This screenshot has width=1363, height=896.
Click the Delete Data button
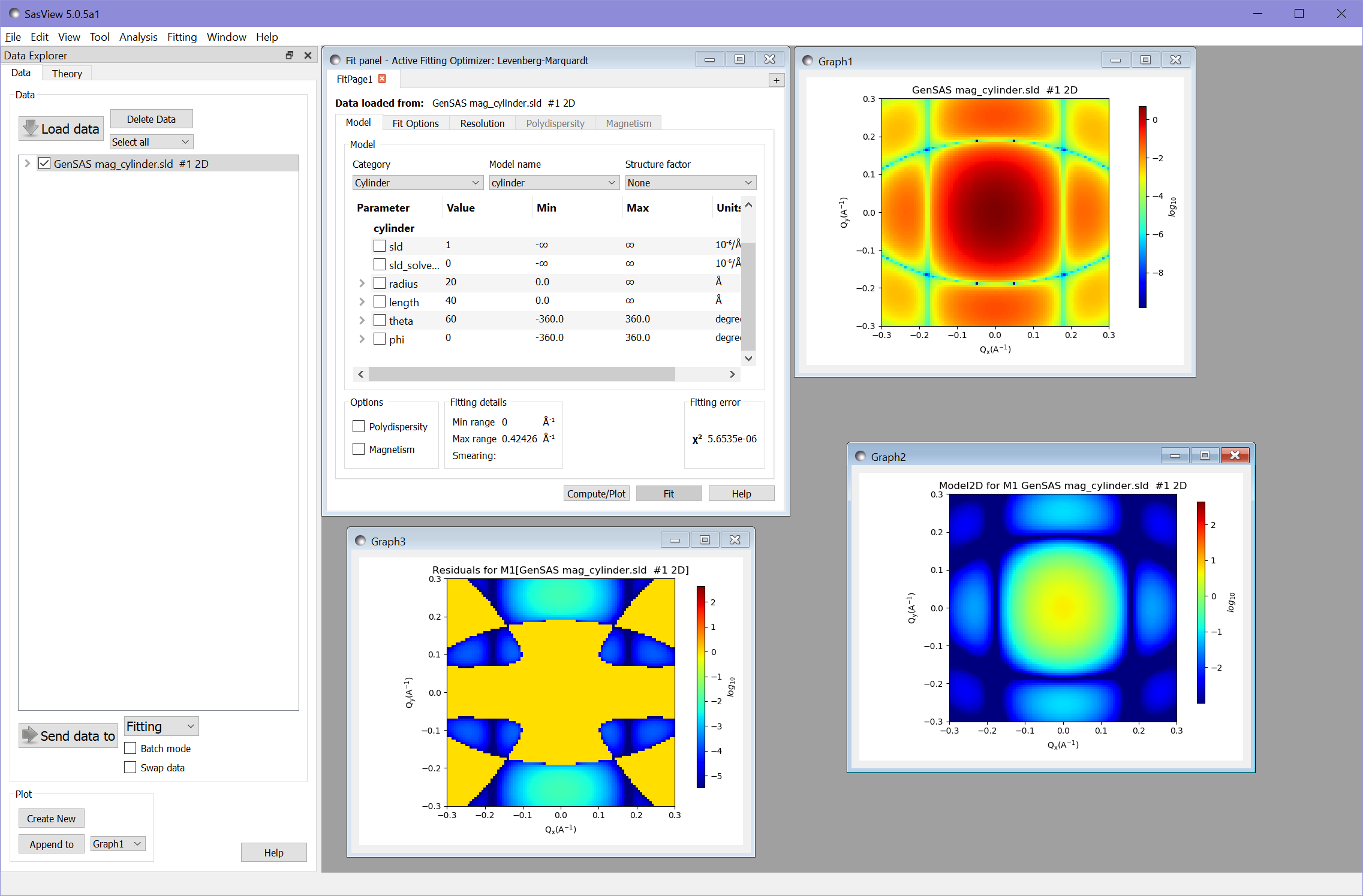tap(151, 119)
